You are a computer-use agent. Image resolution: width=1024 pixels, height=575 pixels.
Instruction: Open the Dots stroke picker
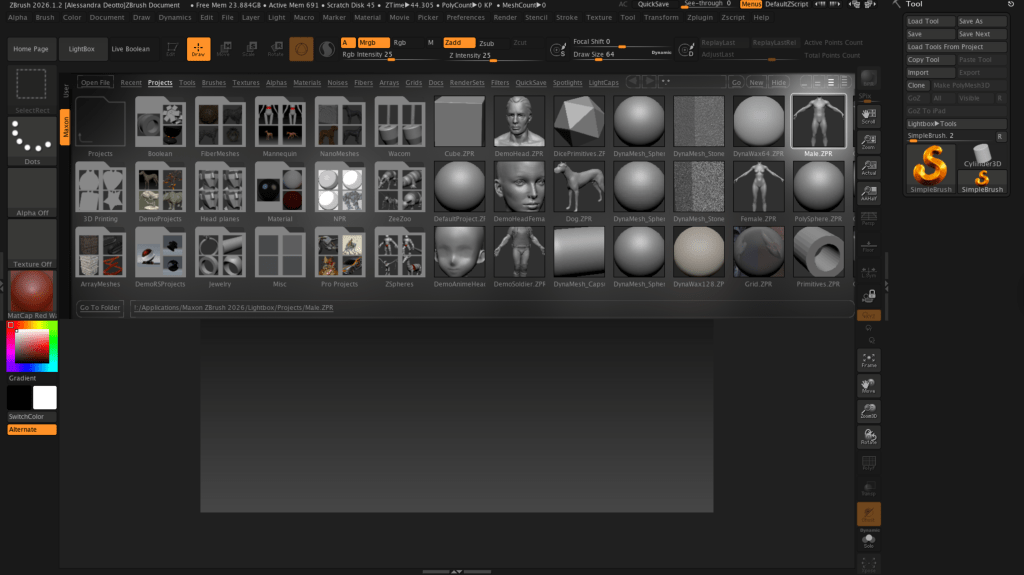[x=32, y=139]
